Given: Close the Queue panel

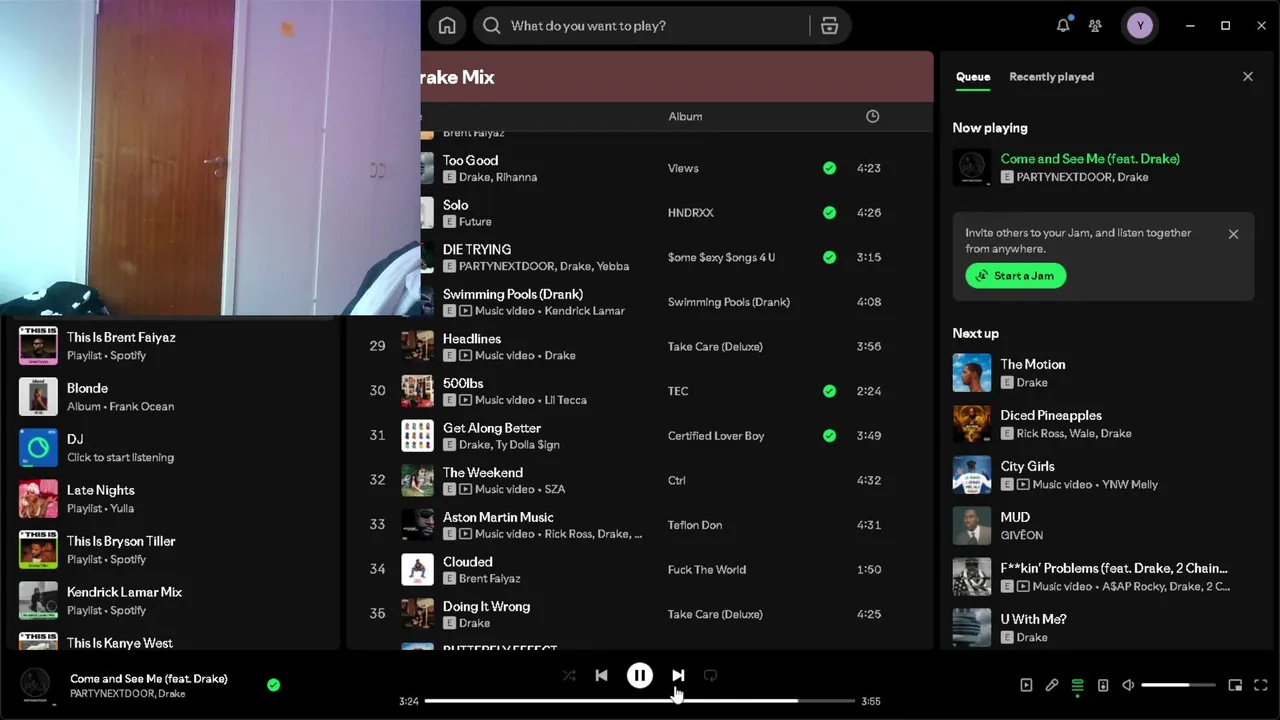Looking at the screenshot, I should [x=1247, y=77].
